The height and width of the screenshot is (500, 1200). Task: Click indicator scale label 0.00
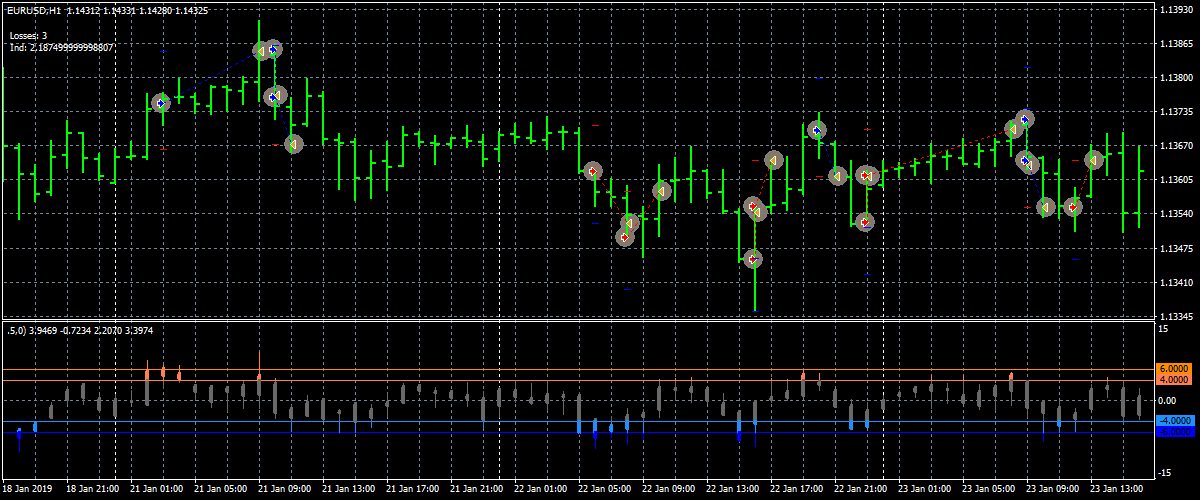1168,400
